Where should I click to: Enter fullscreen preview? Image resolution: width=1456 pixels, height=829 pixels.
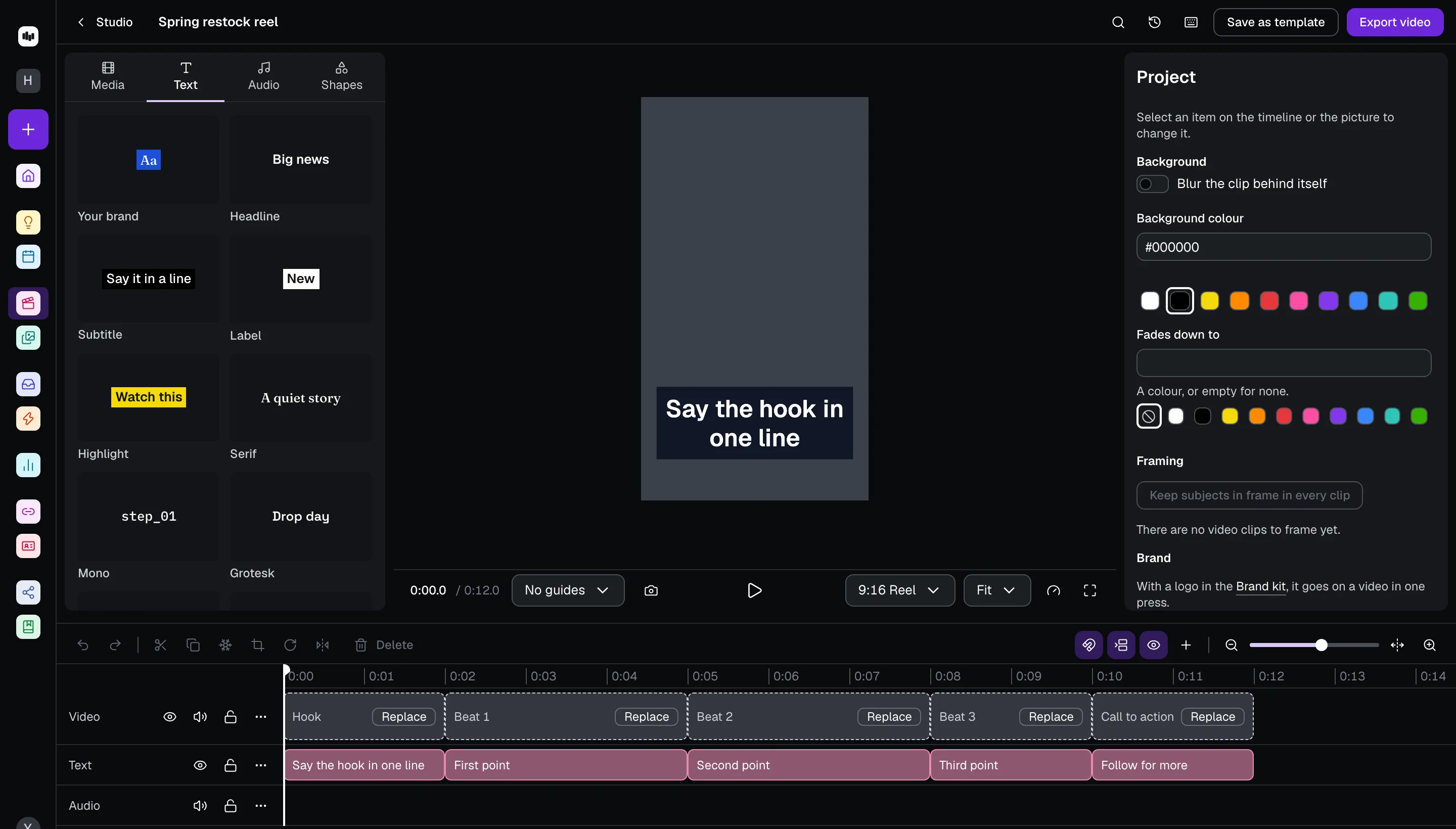[x=1089, y=590]
